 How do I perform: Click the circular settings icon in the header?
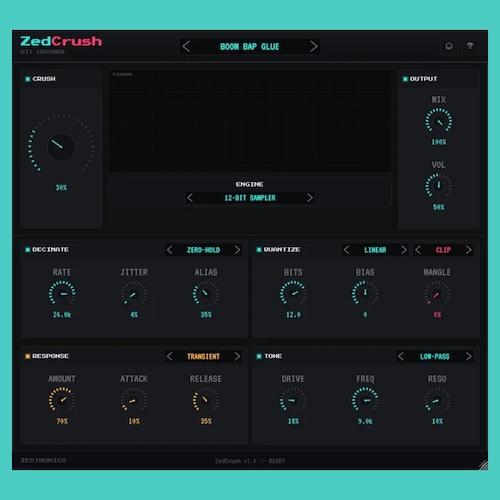(449, 46)
